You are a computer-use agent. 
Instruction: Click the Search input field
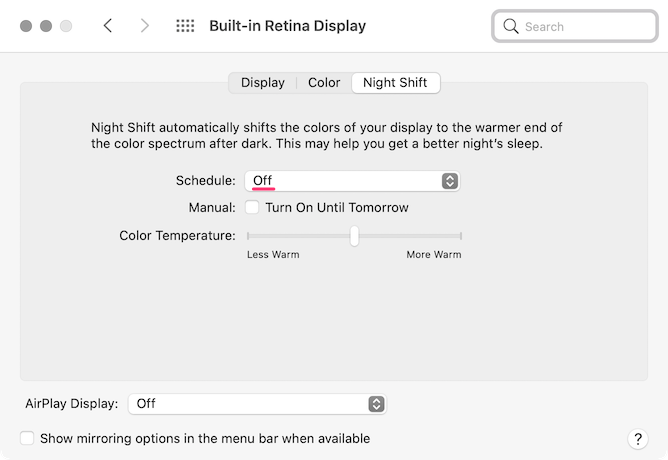570,26
